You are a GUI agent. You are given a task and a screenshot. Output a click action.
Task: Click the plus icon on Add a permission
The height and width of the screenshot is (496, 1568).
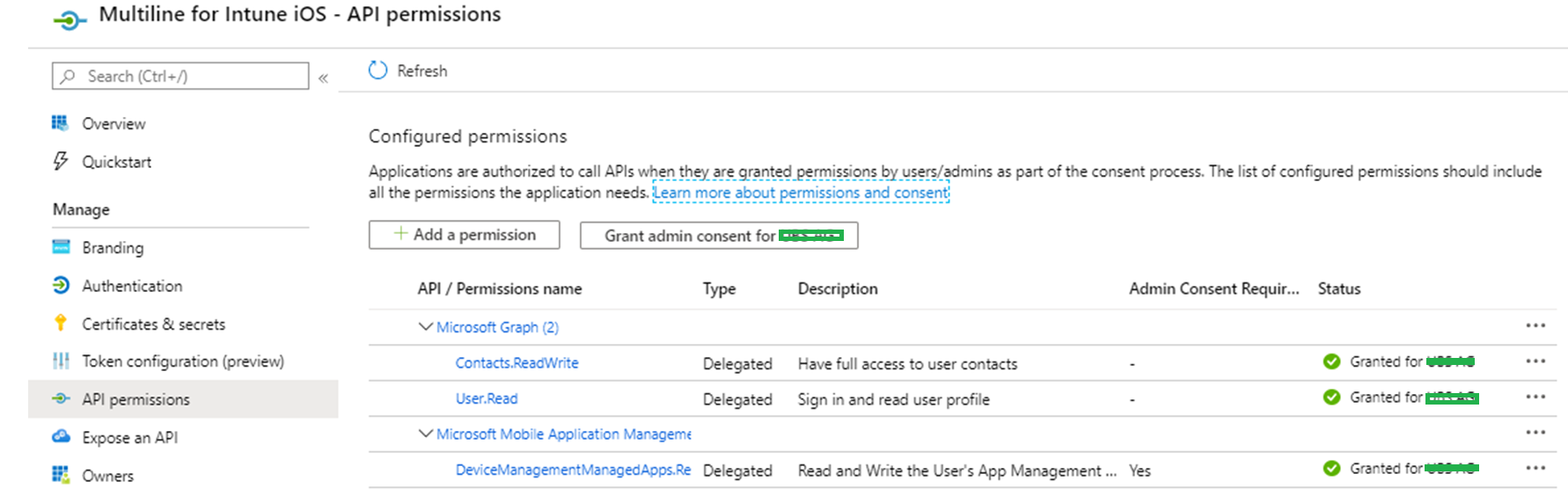coord(400,233)
